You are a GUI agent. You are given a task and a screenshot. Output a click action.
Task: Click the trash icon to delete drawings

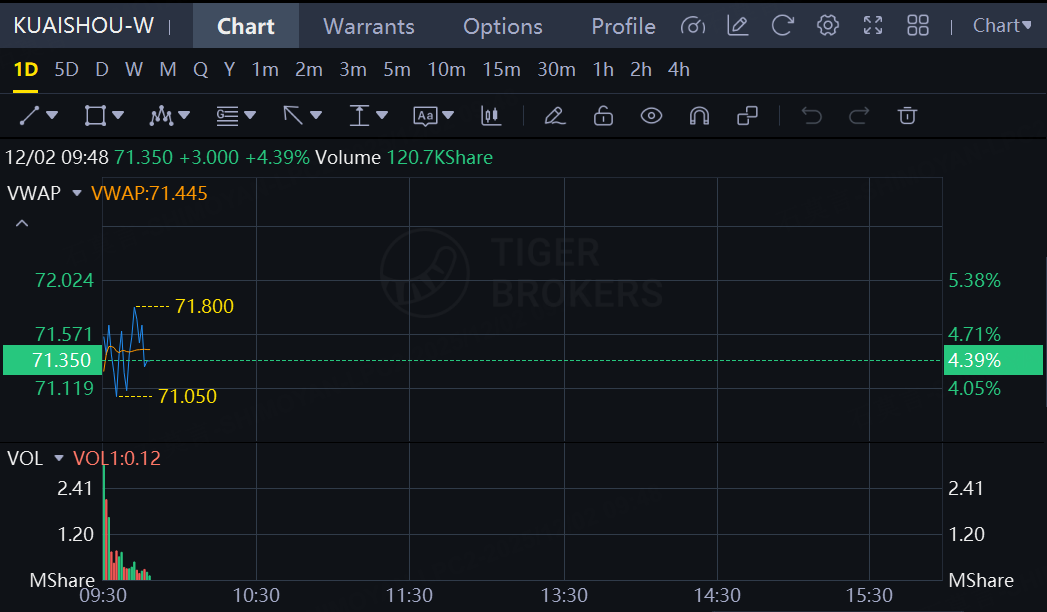(907, 116)
